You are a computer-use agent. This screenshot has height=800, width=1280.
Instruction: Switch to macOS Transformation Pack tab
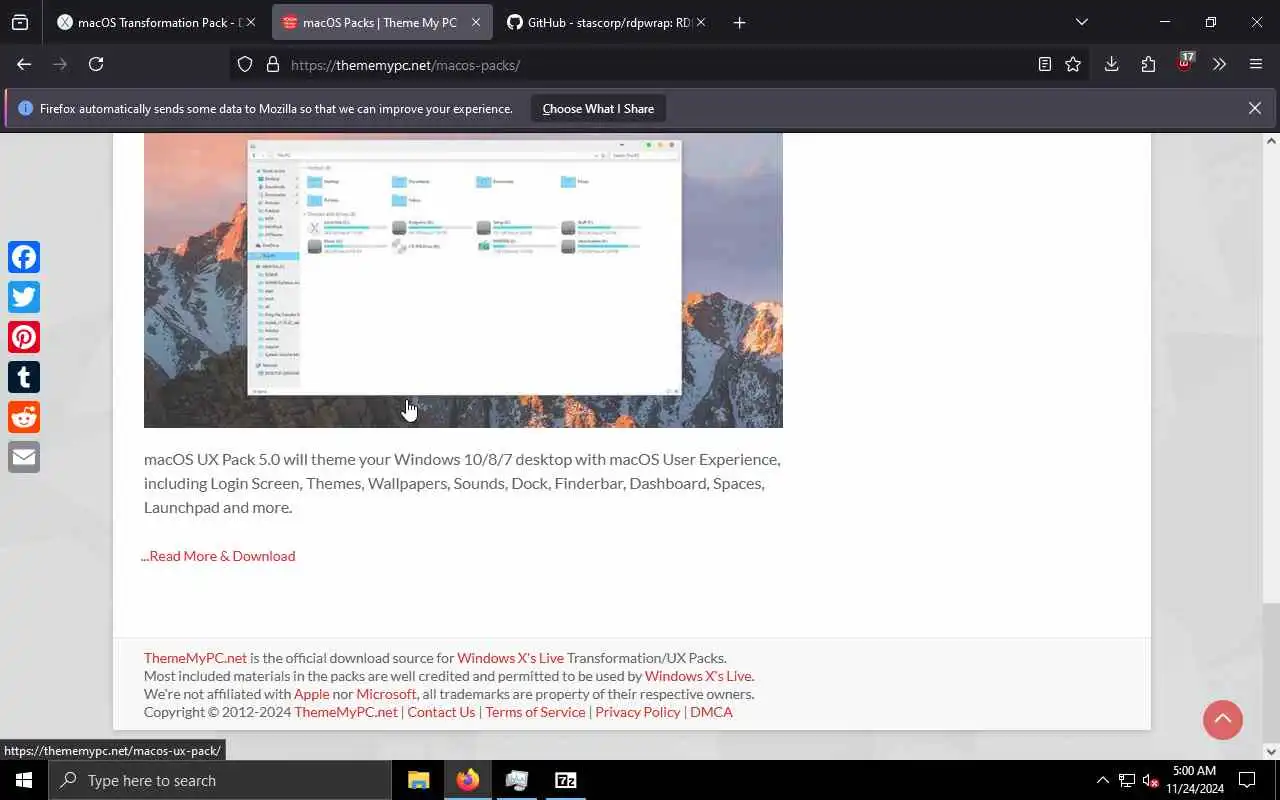tap(149, 22)
